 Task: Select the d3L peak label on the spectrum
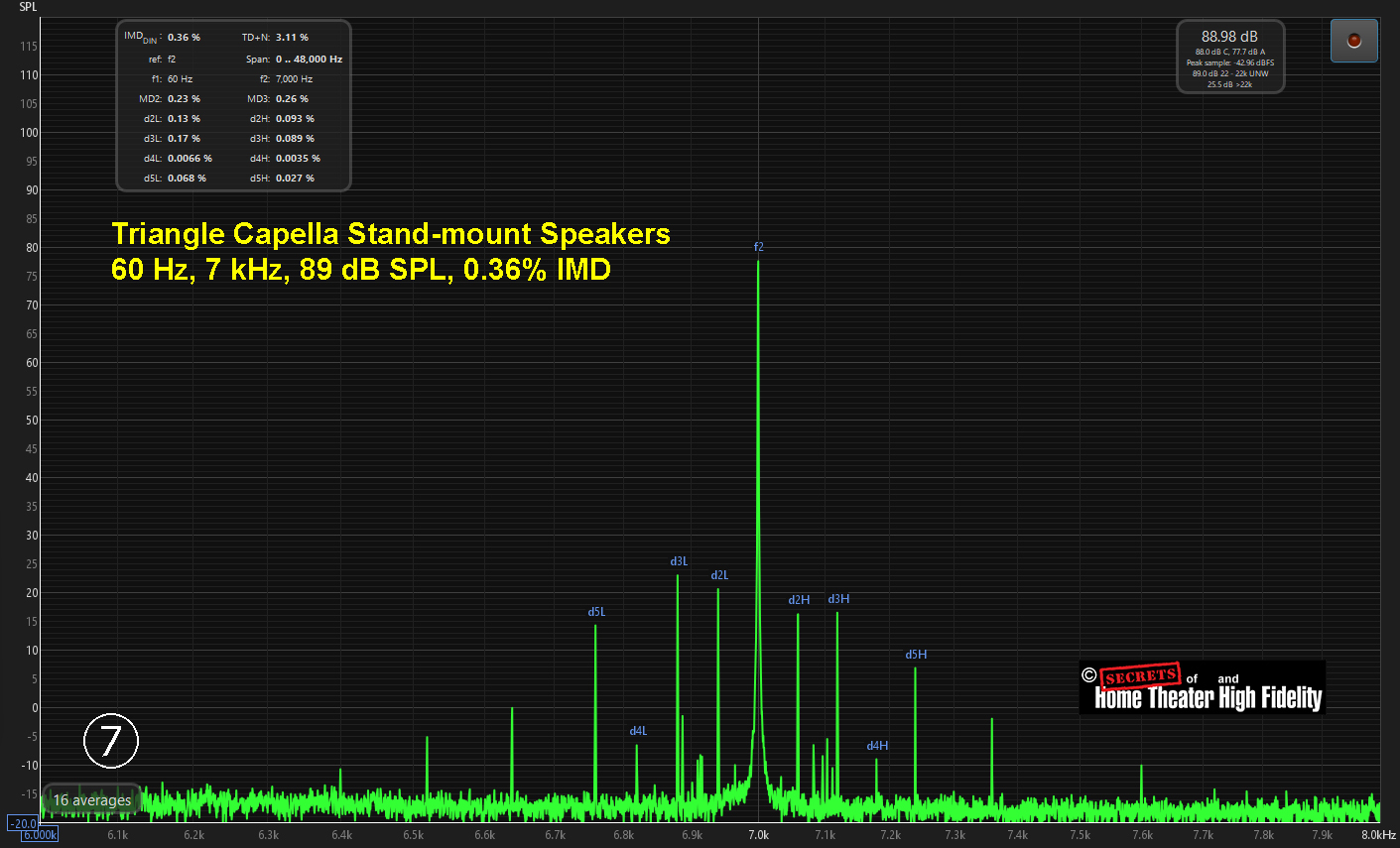pos(679,561)
